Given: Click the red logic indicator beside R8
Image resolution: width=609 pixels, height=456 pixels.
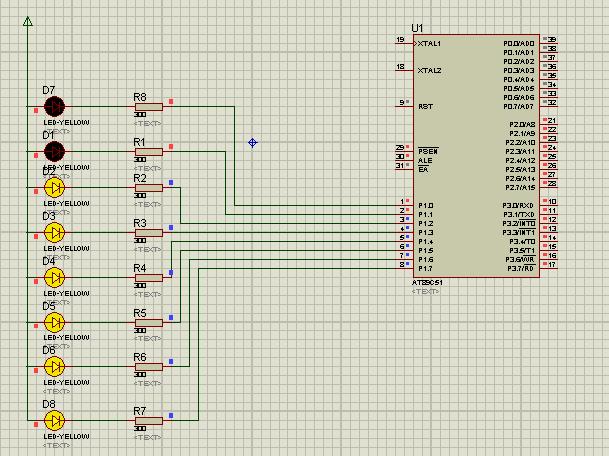Looking at the screenshot, I should tap(171, 102).
